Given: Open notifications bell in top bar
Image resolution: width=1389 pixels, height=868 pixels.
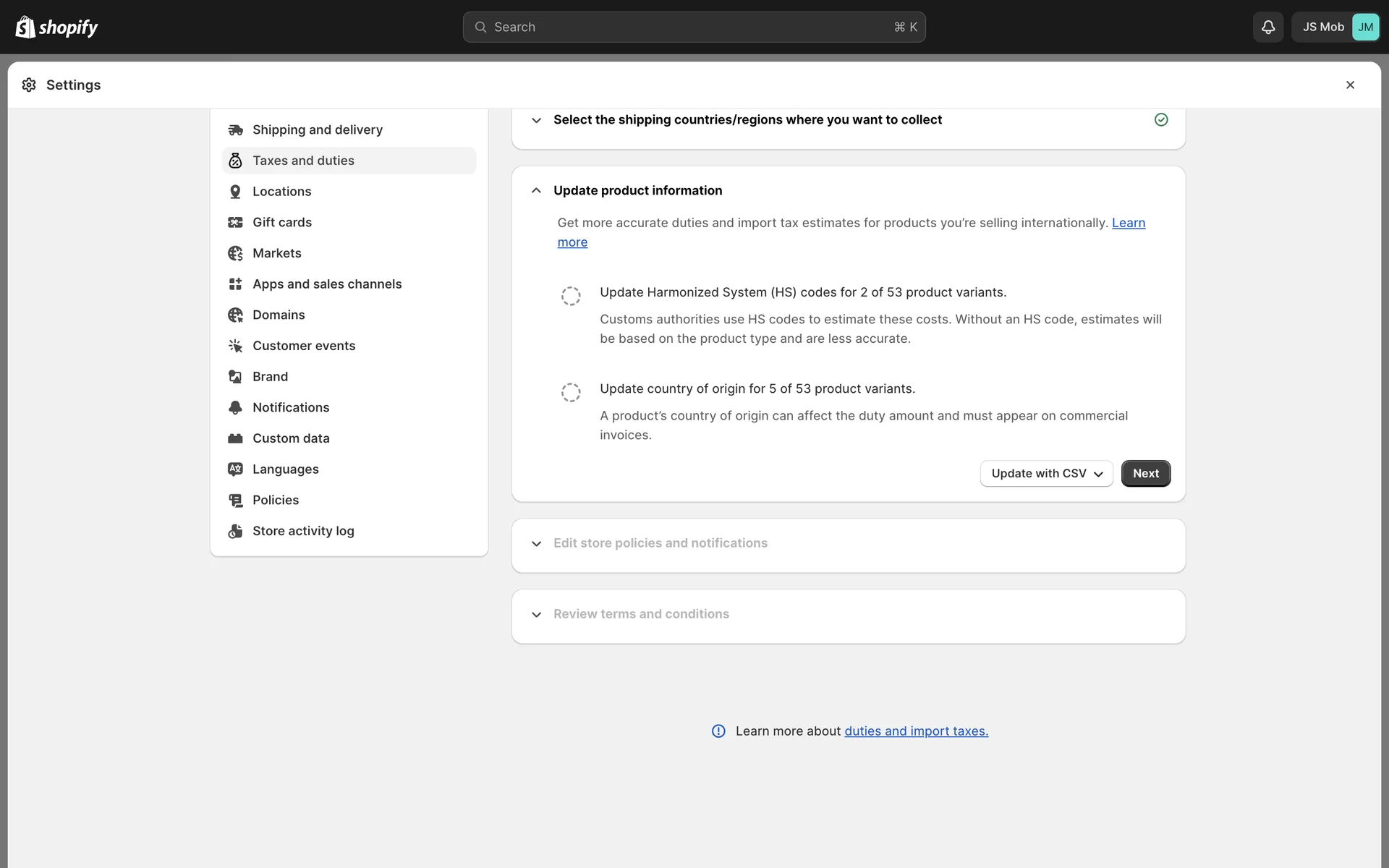Looking at the screenshot, I should coord(1267,27).
